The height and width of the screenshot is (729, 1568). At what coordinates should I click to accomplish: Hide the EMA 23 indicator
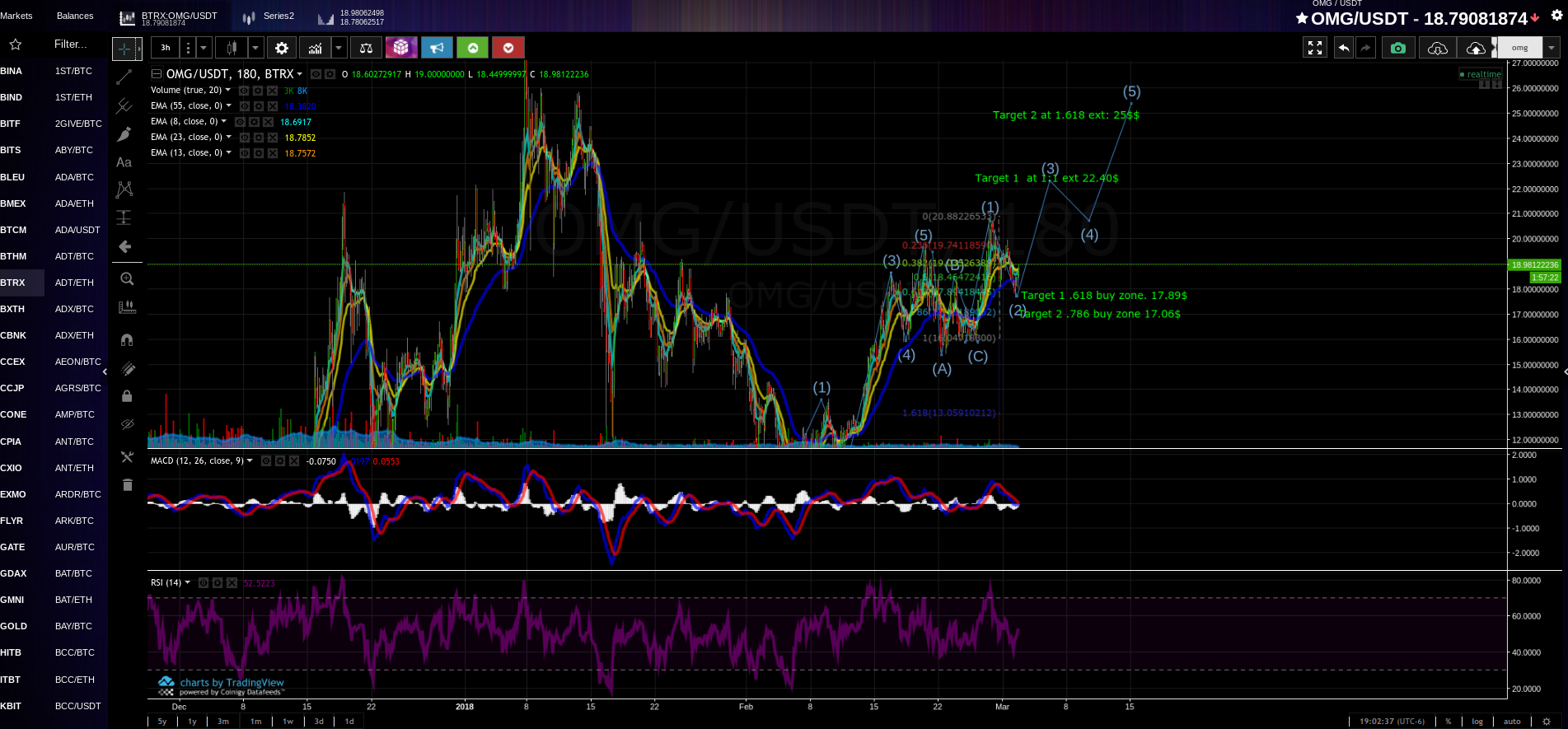[245, 138]
